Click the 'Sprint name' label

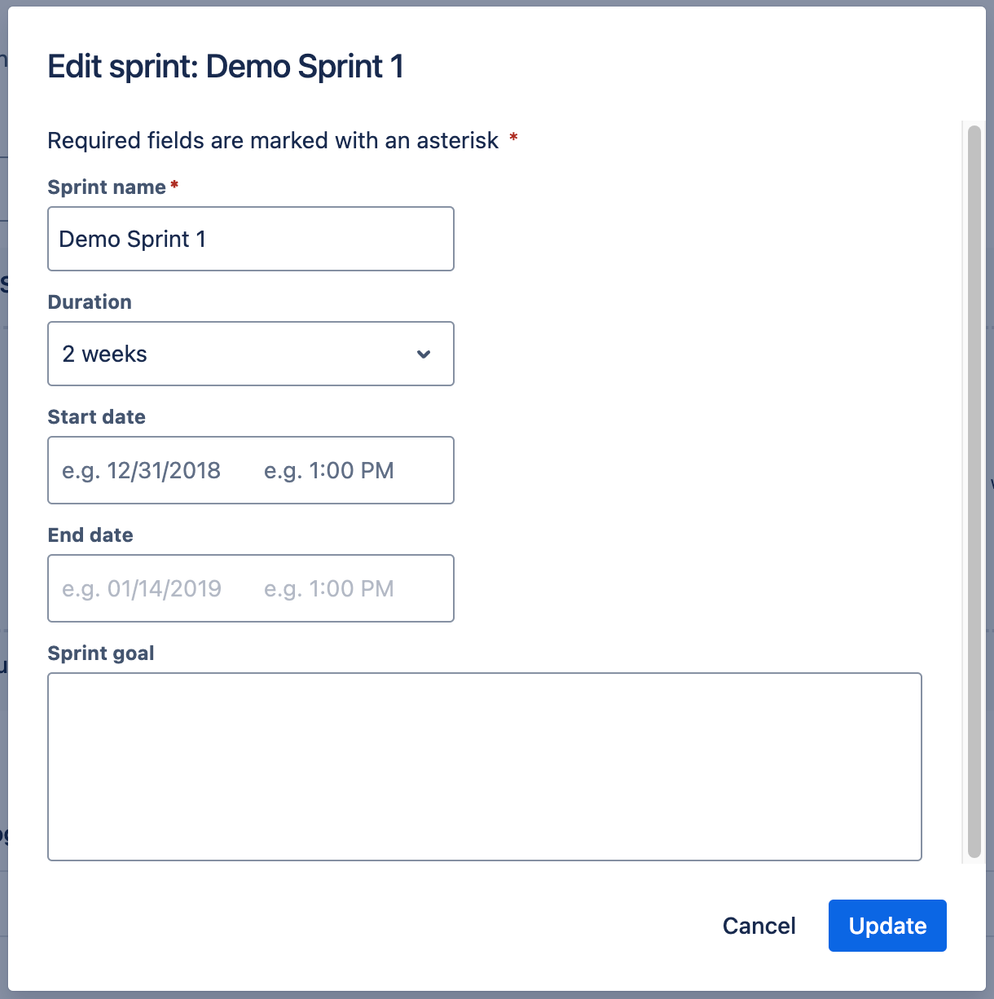[106, 187]
